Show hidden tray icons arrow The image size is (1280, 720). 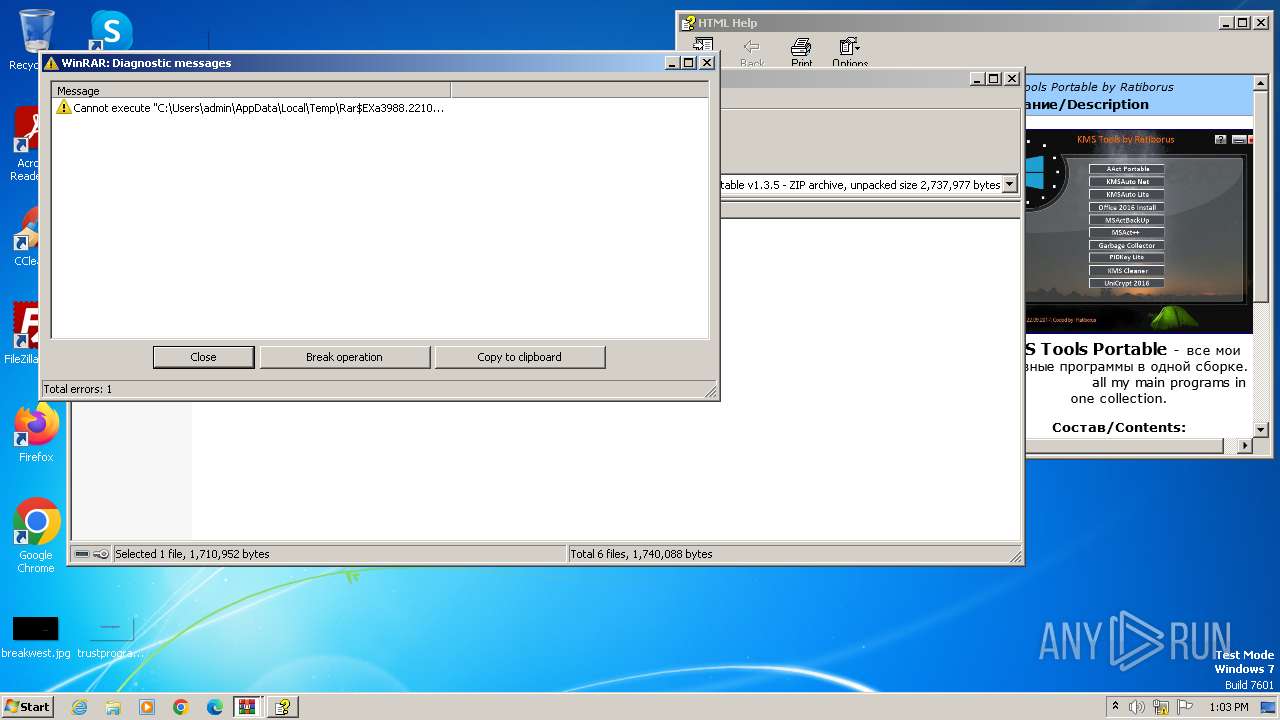pyautogui.click(x=1115, y=707)
